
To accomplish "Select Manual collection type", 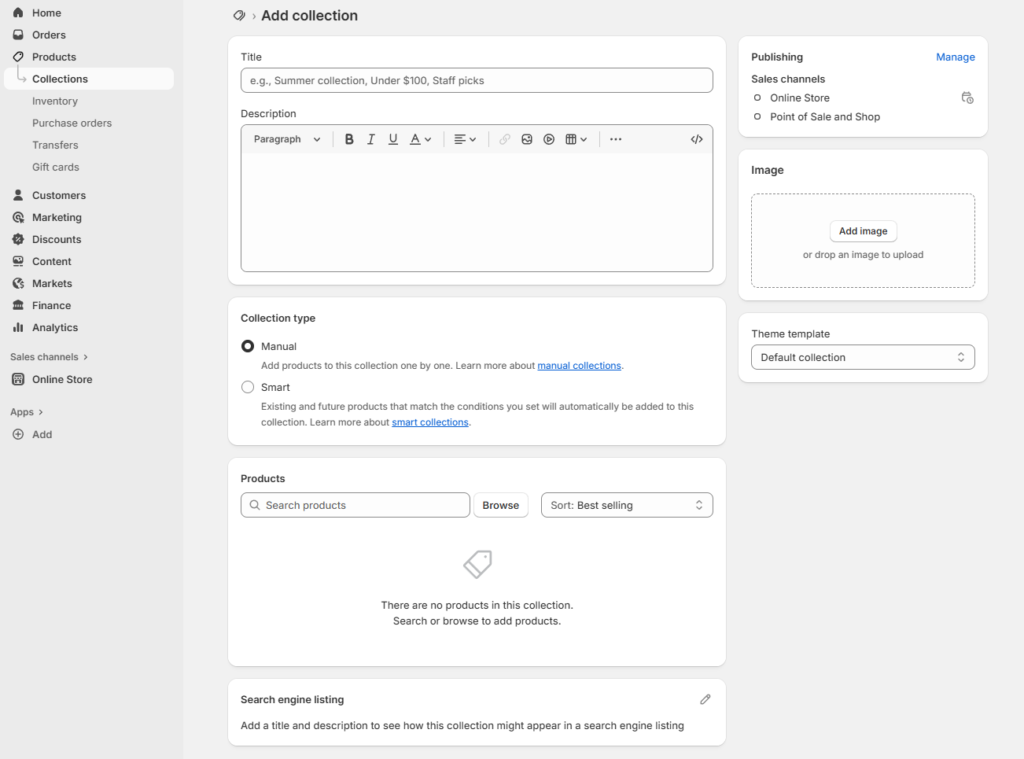I will [x=248, y=346].
